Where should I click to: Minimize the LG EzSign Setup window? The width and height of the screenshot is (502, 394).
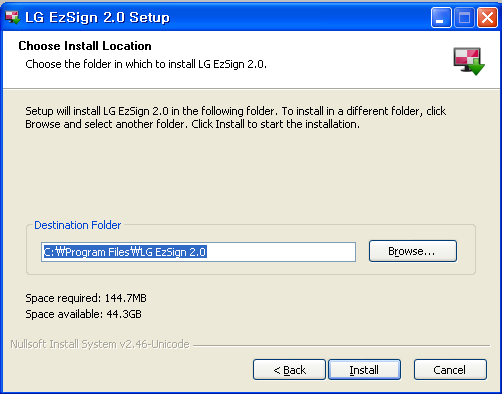[x=441, y=18]
